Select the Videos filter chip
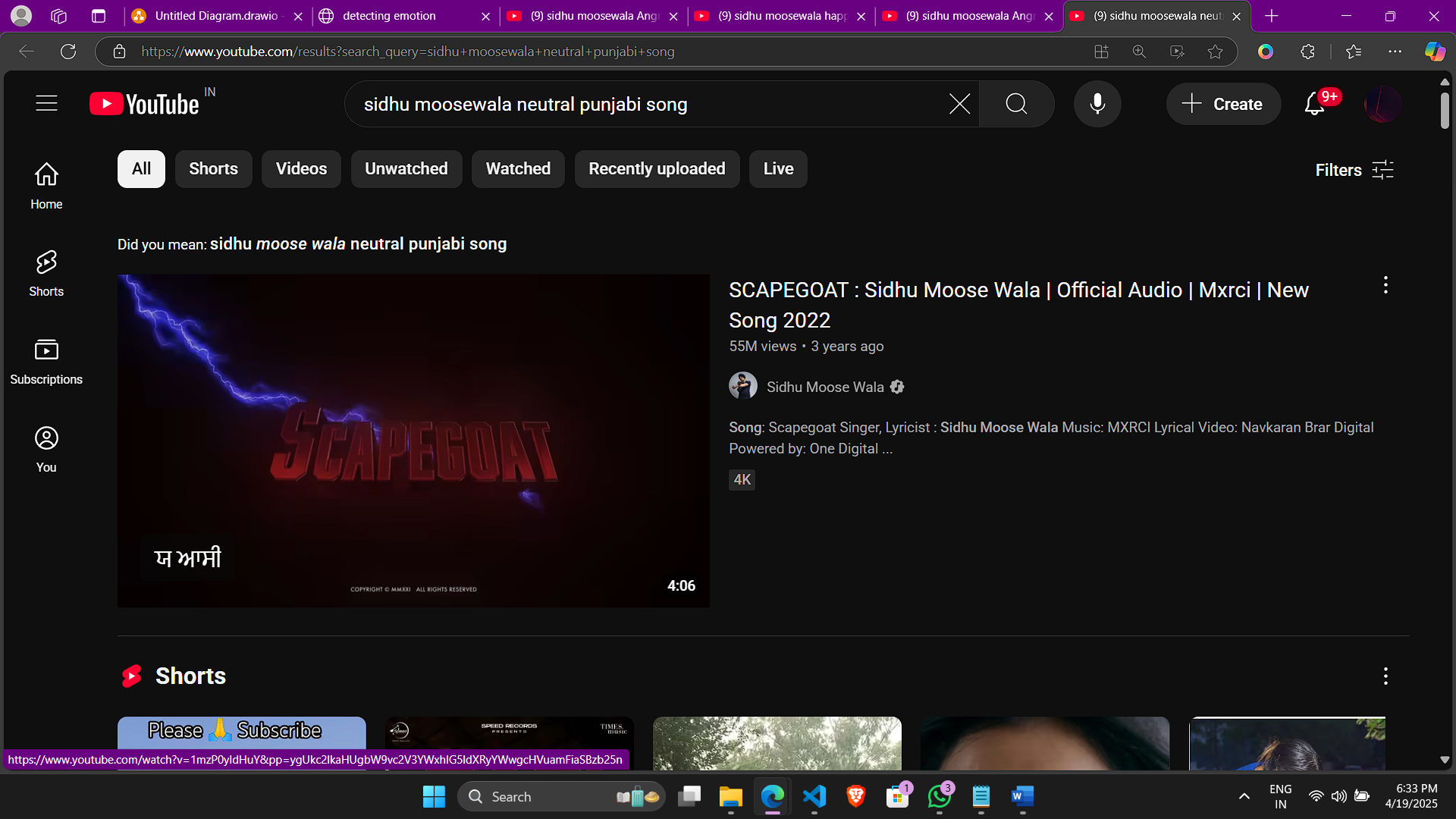The height and width of the screenshot is (819, 1456). pyautogui.click(x=301, y=168)
